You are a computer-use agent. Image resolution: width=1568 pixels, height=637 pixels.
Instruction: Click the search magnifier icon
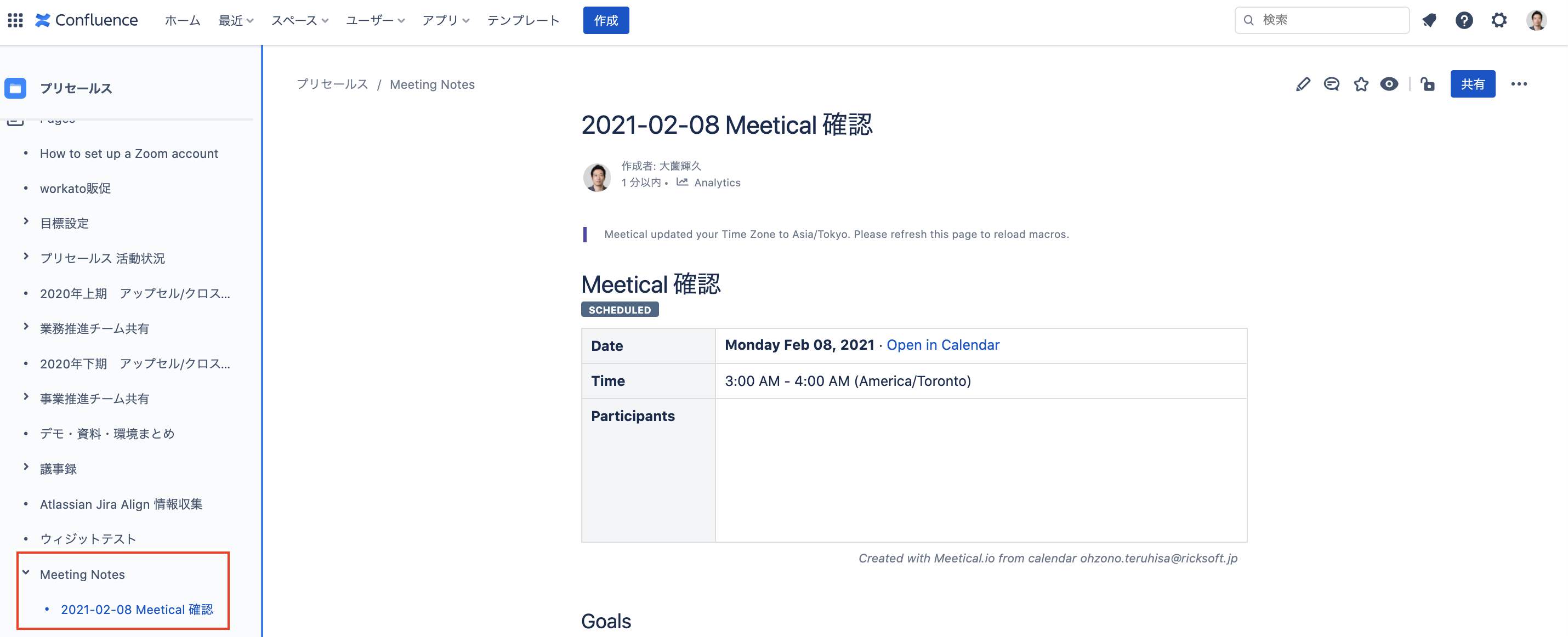click(x=1248, y=20)
